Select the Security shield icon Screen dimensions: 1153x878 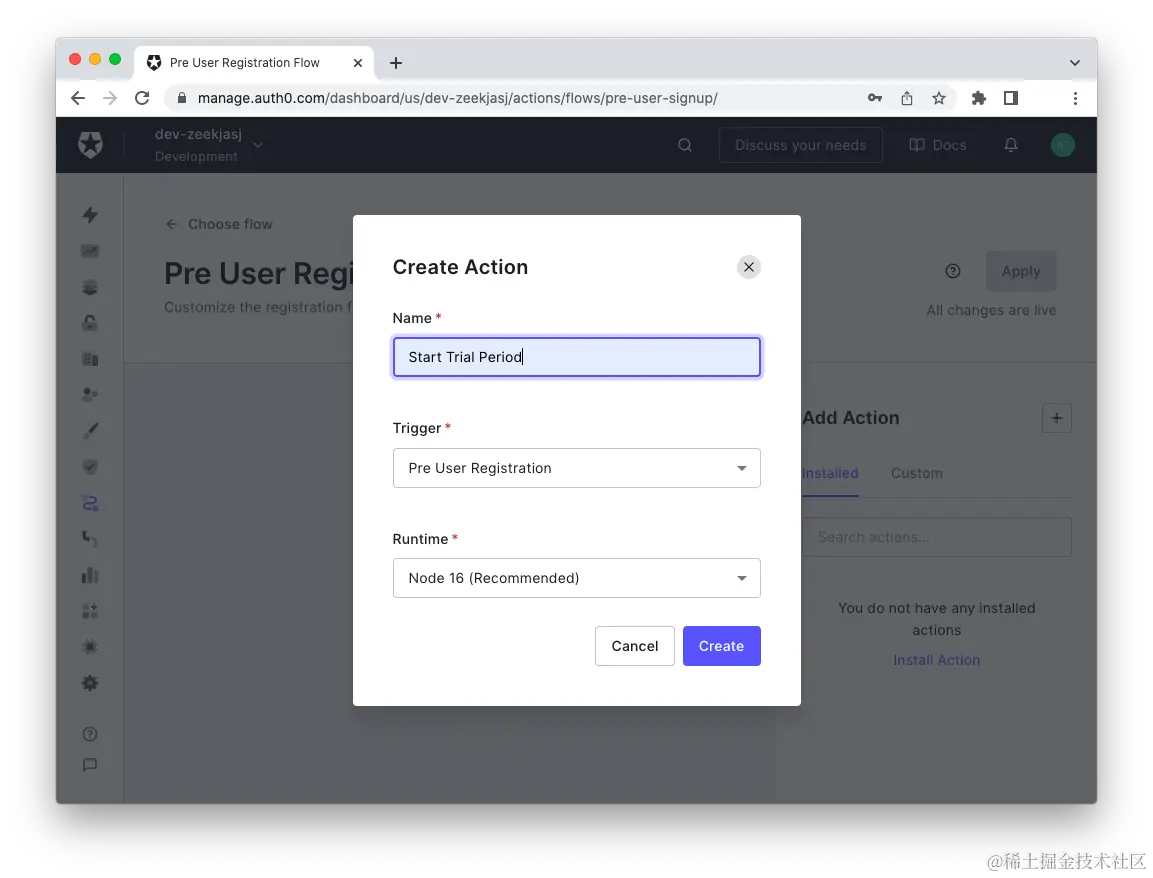click(90, 466)
